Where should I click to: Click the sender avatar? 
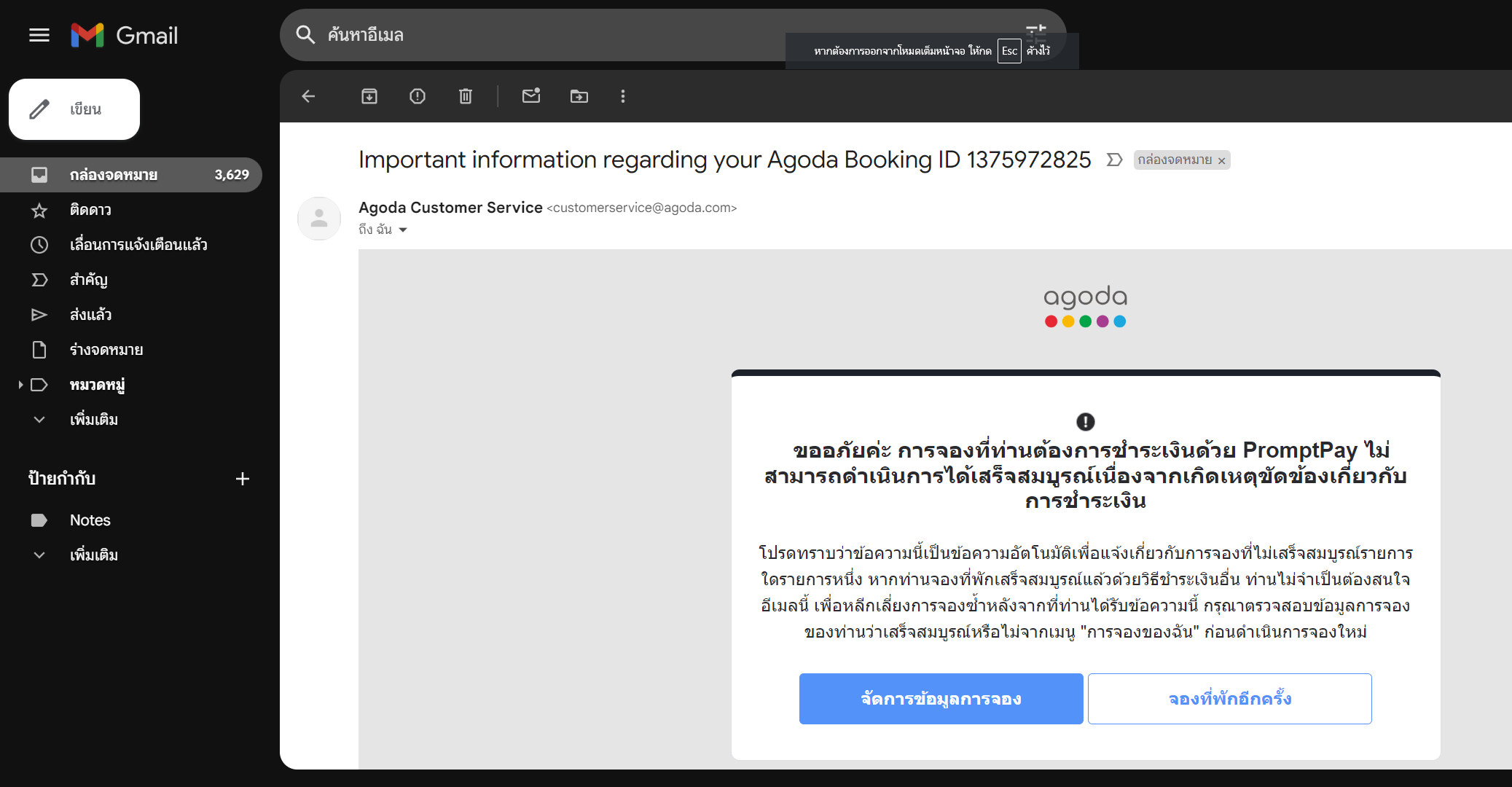[319, 219]
